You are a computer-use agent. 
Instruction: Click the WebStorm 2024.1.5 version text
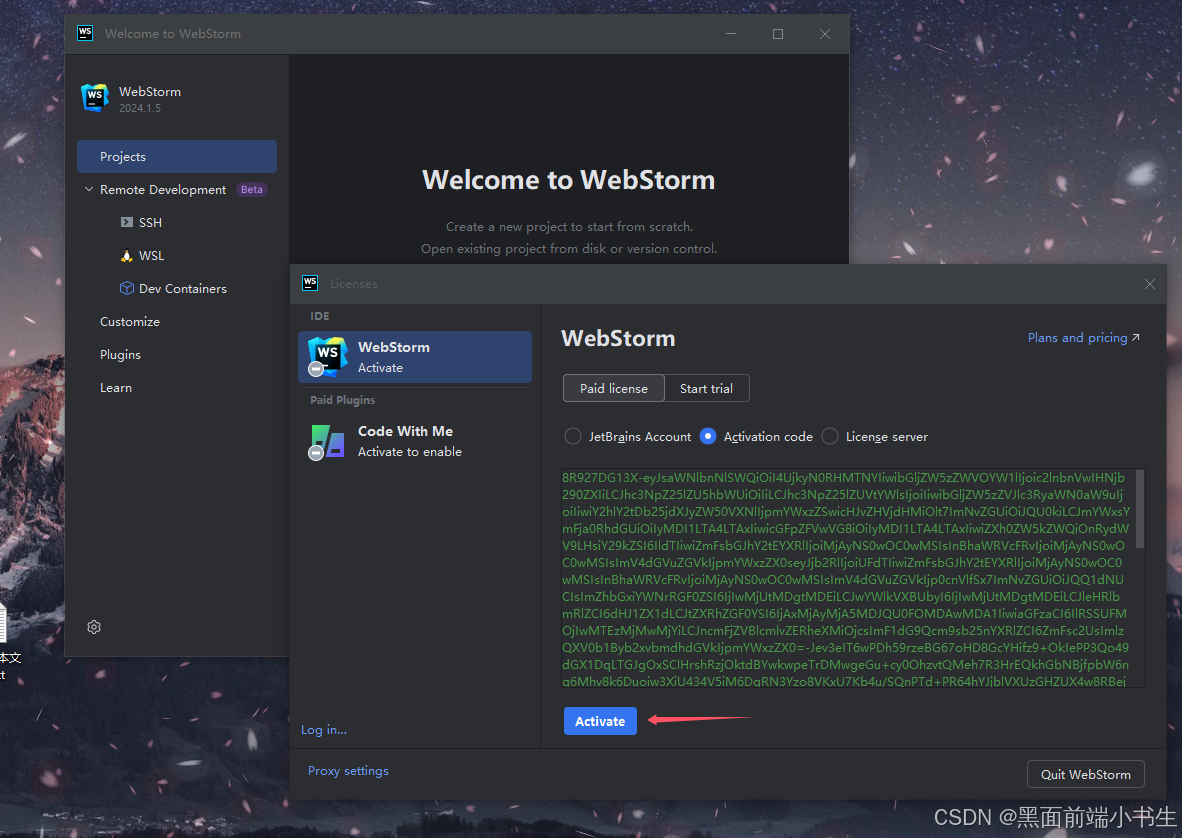click(x=140, y=109)
